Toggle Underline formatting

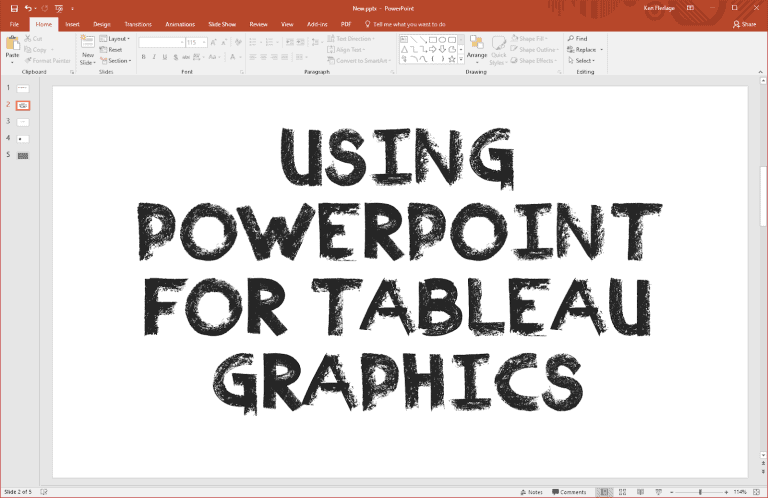tap(165, 57)
